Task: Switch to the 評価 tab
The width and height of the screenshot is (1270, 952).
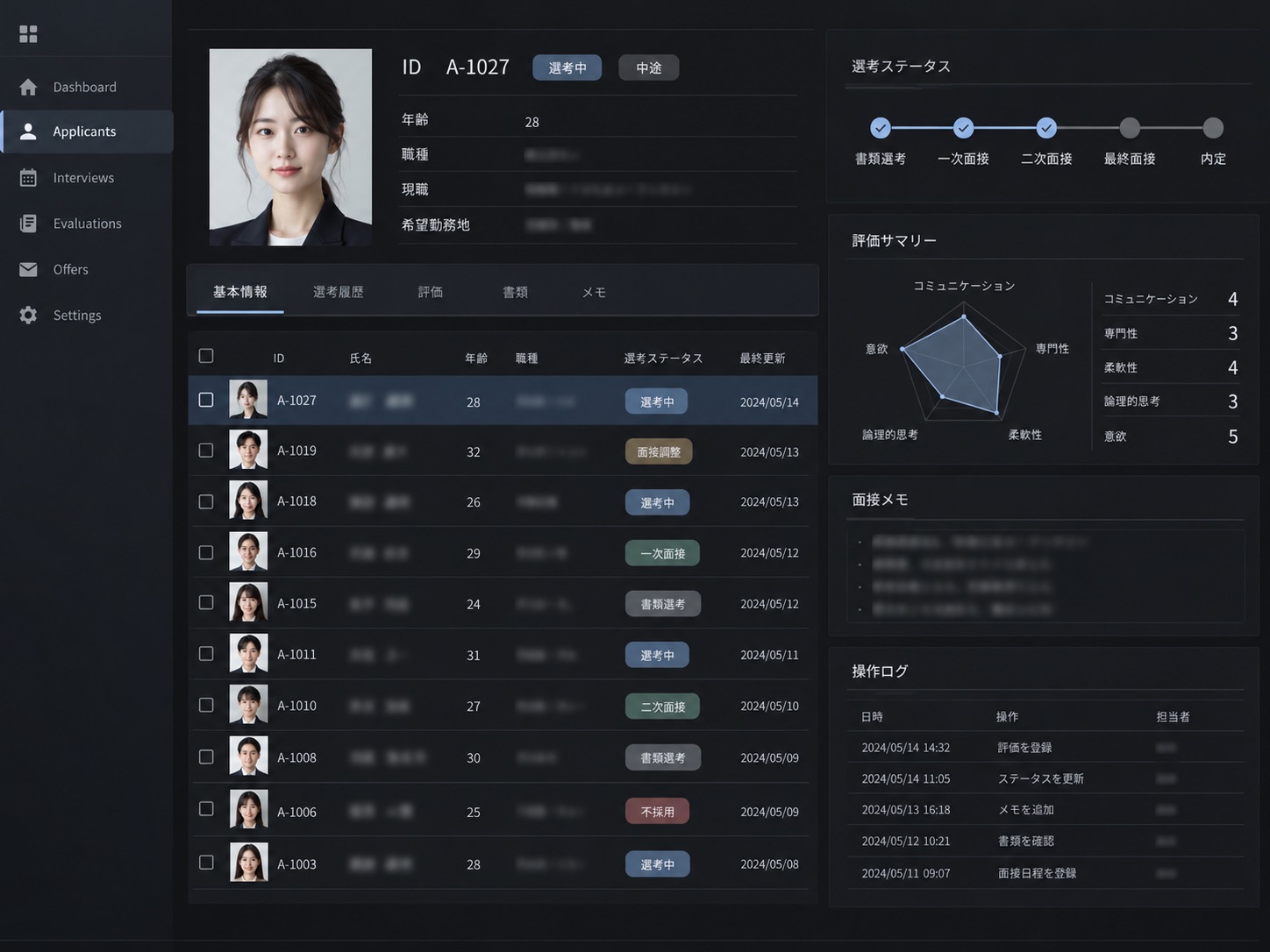Action: point(431,292)
